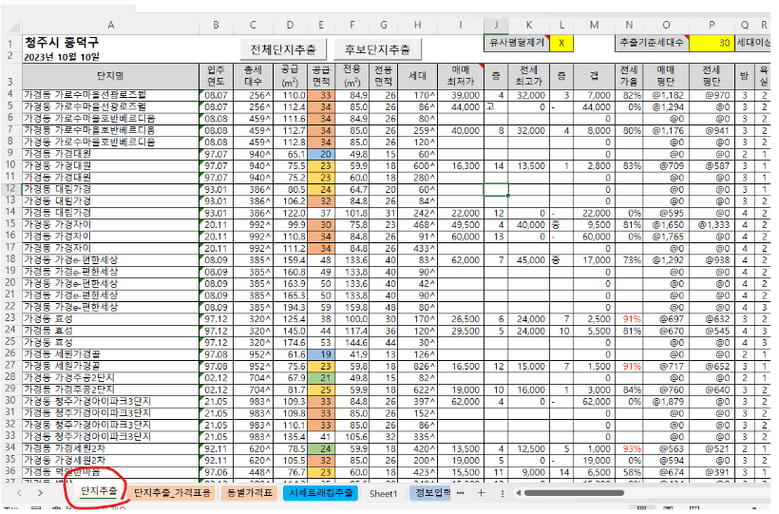Open the 동별가격표 sheet tab
The image size is (779, 514).
[249, 493]
